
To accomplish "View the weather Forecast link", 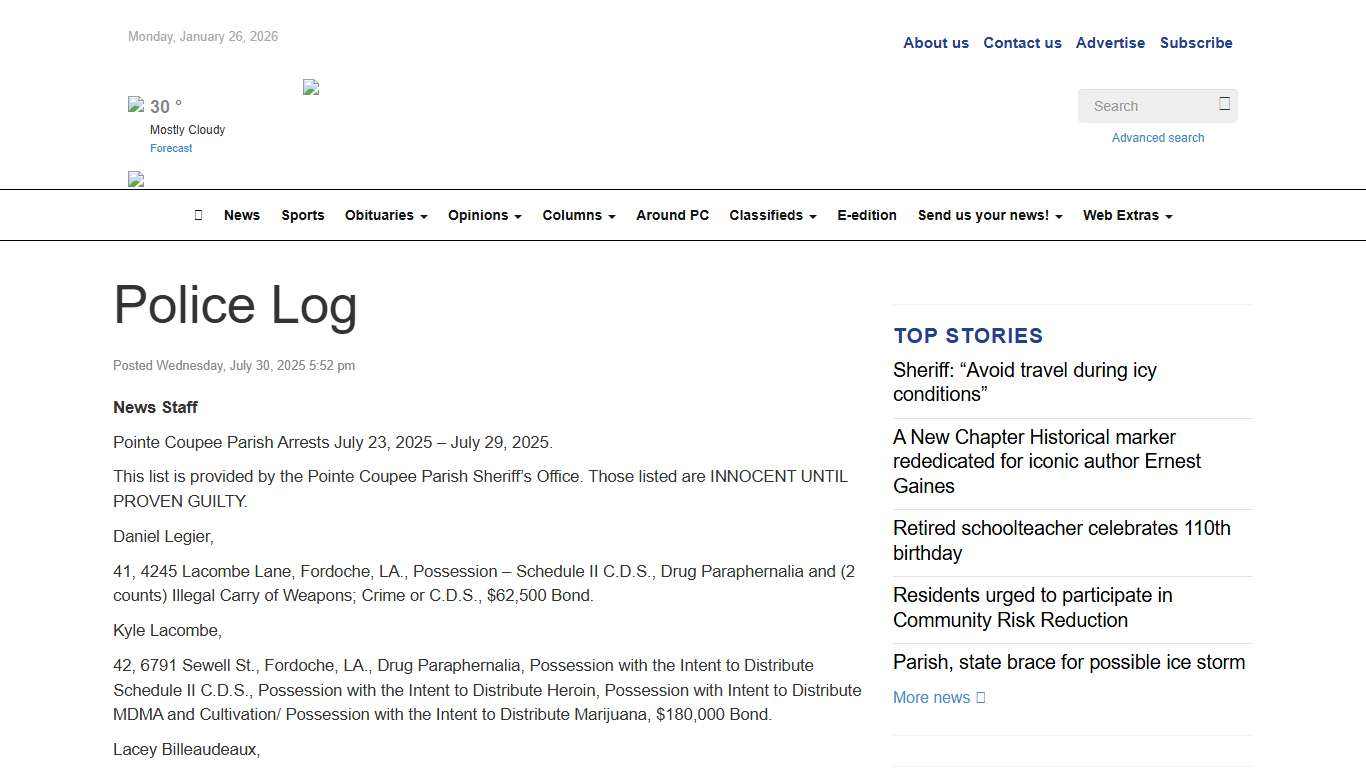I will coord(171,148).
